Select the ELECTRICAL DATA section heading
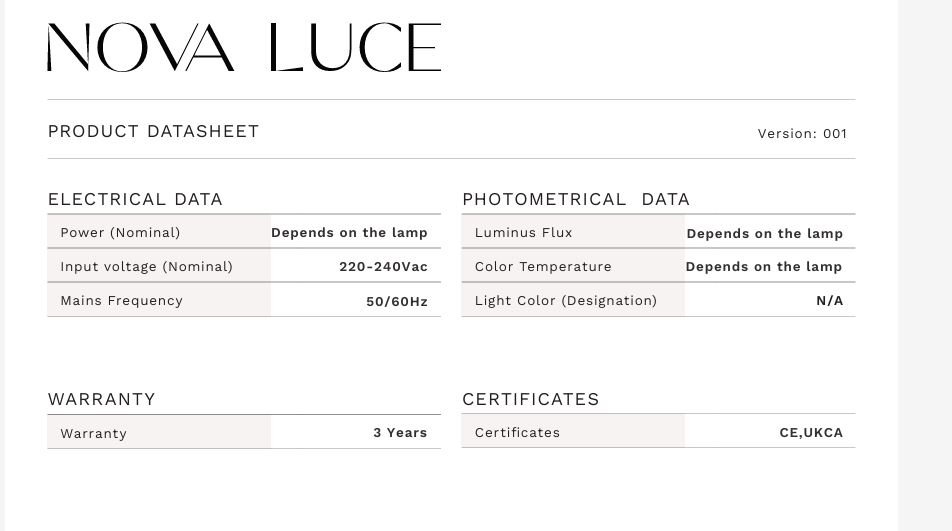Screen dimensions: 952x531 (135, 199)
